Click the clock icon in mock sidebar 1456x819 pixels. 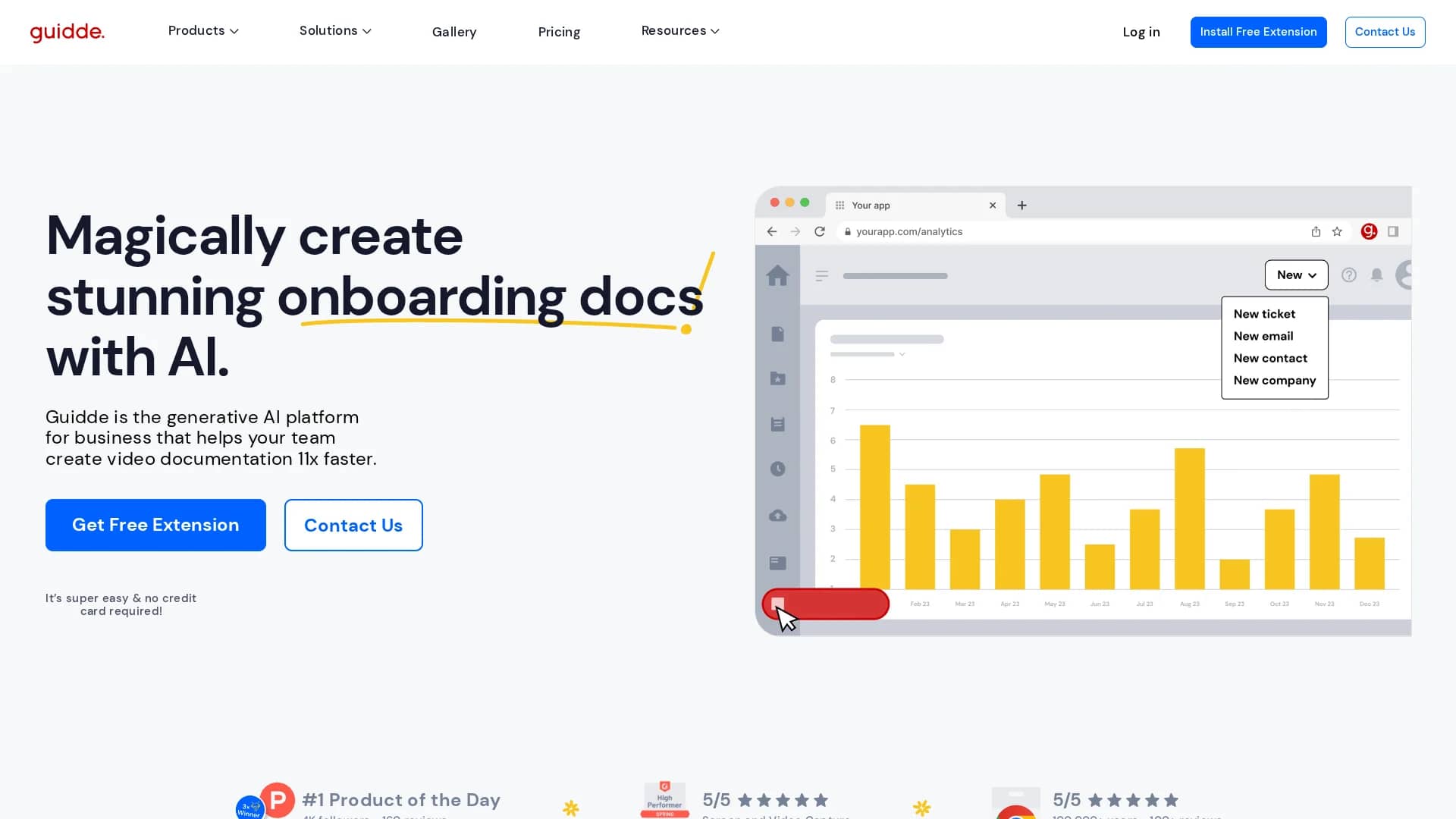pyautogui.click(x=777, y=469)
